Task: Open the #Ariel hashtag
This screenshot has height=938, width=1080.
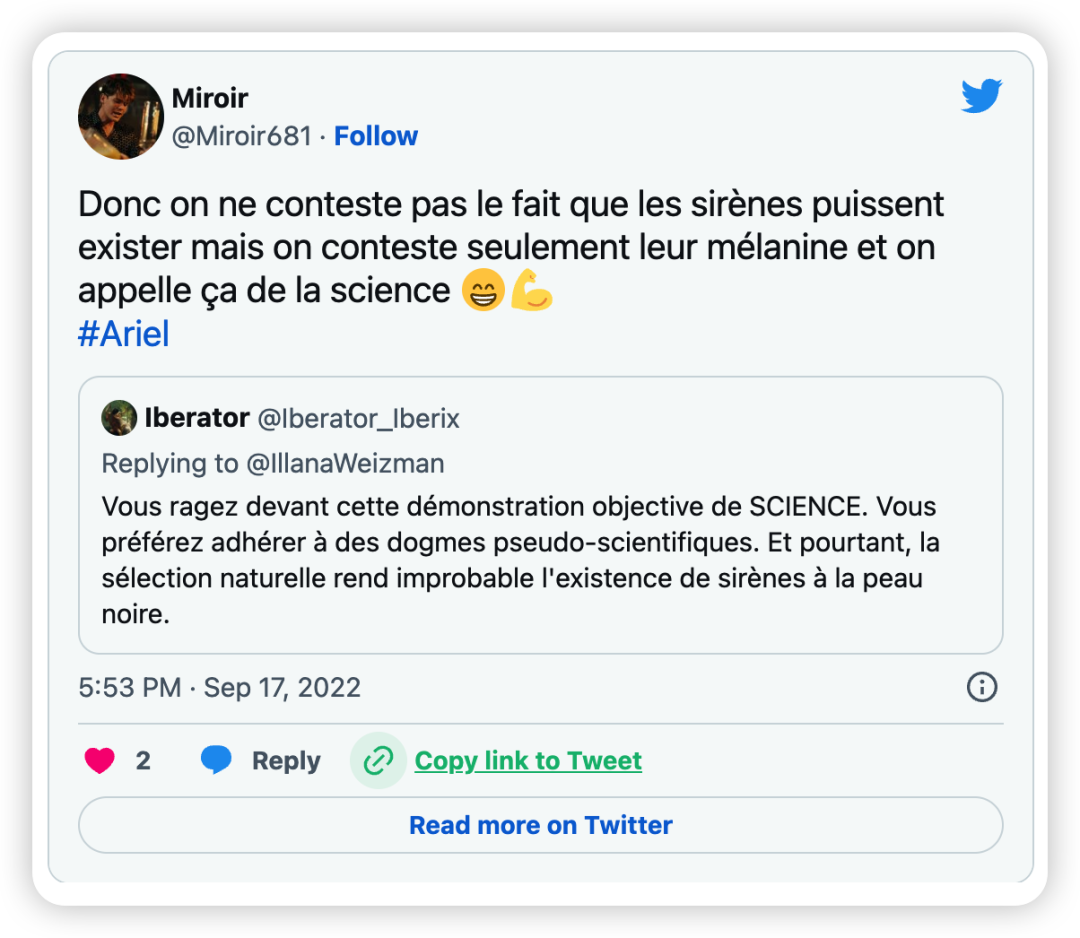Action: click(123, 334)
